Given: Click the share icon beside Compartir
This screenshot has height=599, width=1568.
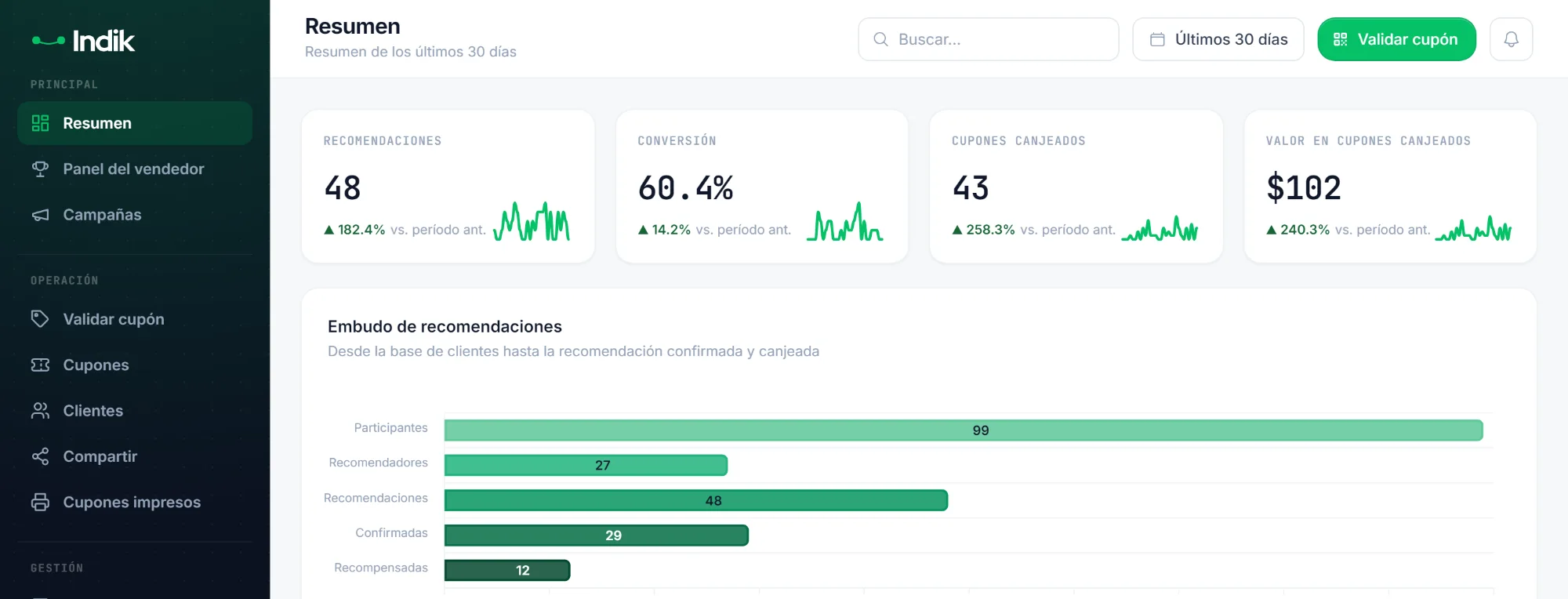Looking at the screenshot, I should point(40,456).
